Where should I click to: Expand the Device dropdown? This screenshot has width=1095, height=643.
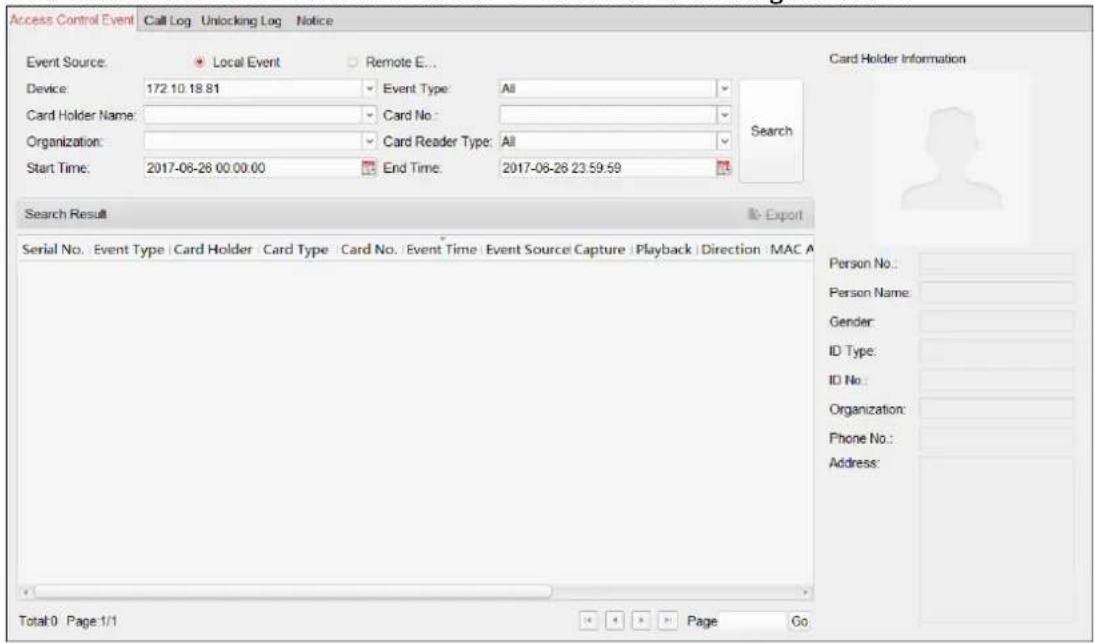[x=371, y=89]
